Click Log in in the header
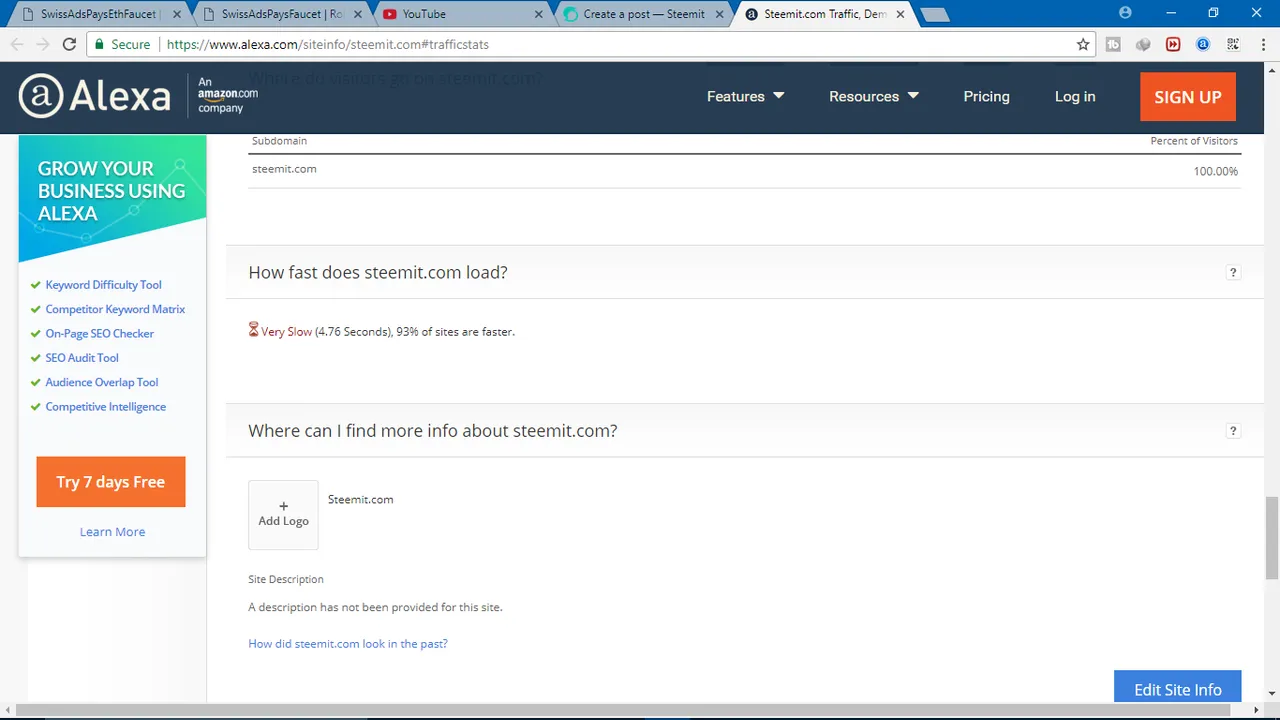1280x720 pixels. click(1075, 96)
